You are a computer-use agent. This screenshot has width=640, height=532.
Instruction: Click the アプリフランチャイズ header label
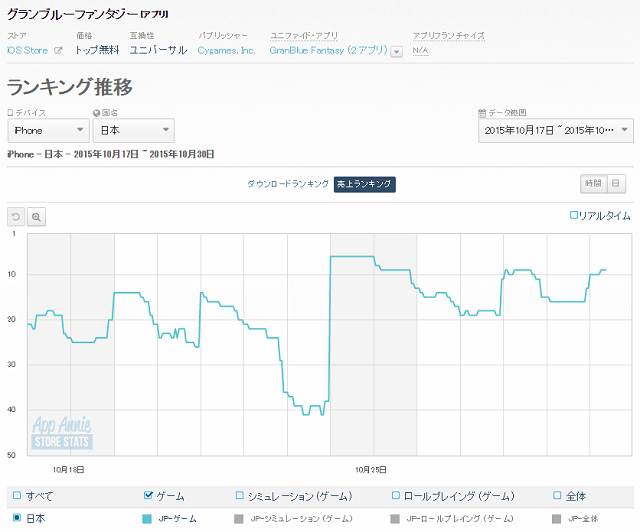[x=449, y=36]
